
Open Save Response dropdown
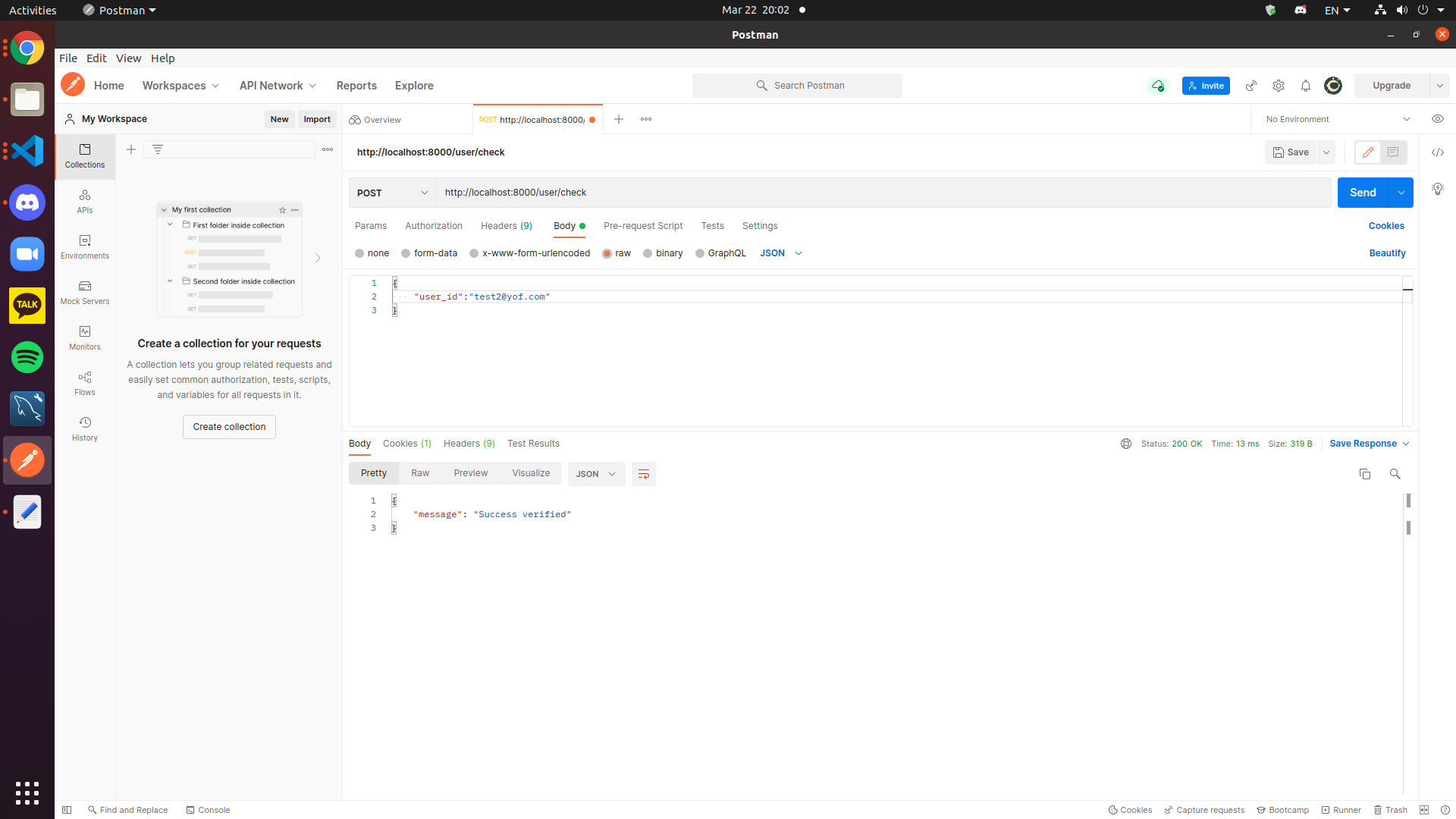[1370, 444]
